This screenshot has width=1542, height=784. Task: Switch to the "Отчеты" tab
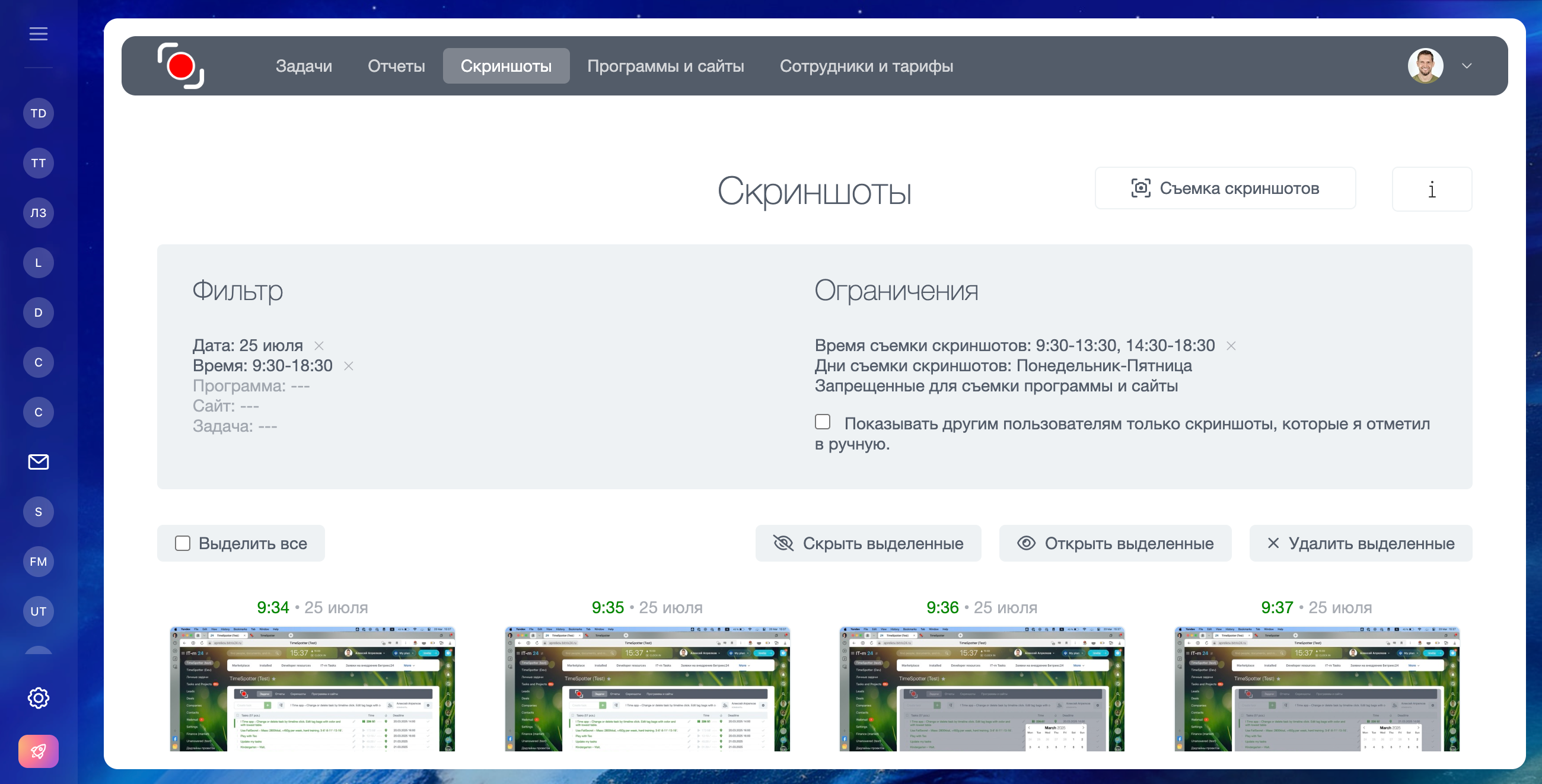point(396,66)
